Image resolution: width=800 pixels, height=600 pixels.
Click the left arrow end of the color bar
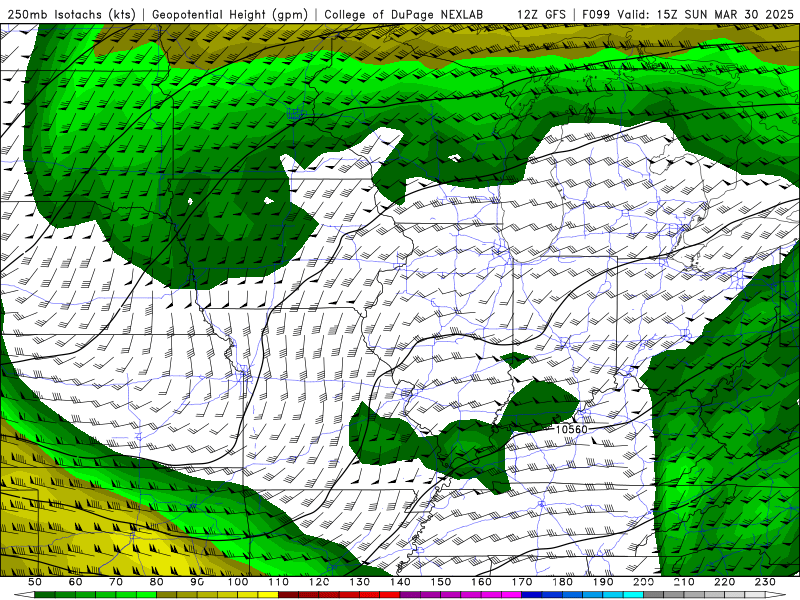point(24,594)
